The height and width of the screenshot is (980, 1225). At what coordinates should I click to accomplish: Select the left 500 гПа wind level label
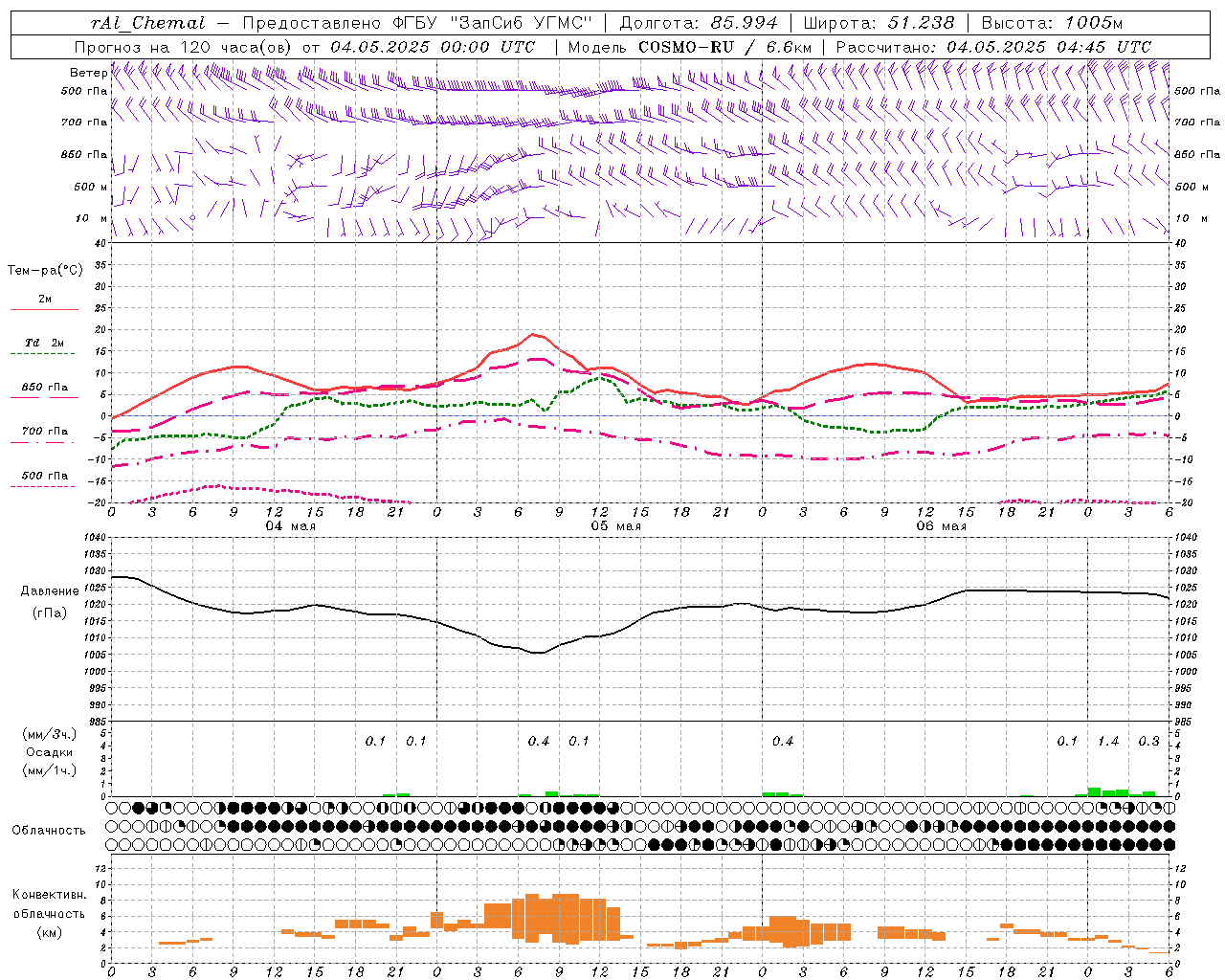coord(84,91)
